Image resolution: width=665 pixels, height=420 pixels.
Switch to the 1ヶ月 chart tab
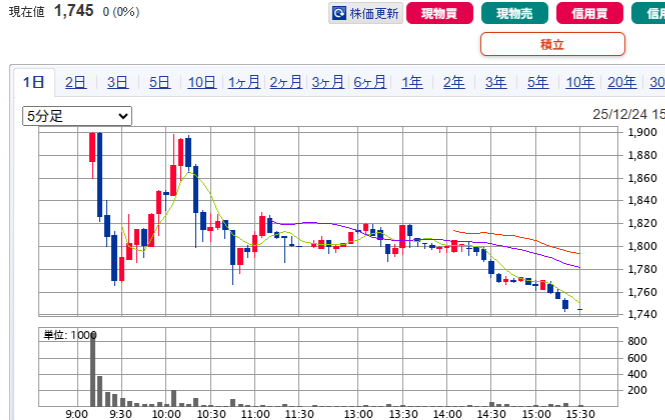[x=244, y=83]
